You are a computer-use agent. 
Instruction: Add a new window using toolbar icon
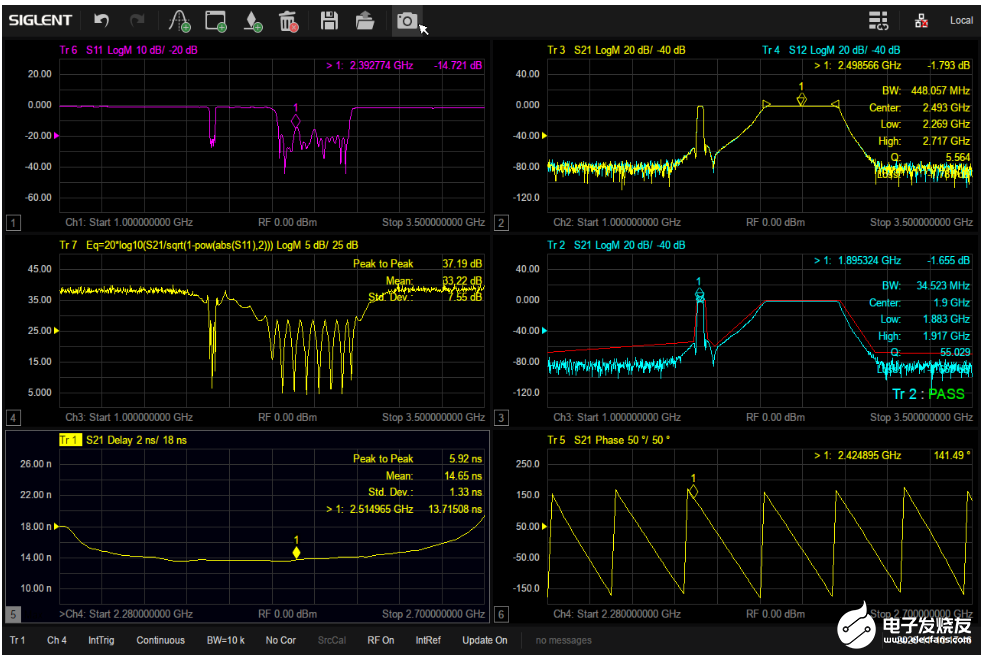pos(215,21)
